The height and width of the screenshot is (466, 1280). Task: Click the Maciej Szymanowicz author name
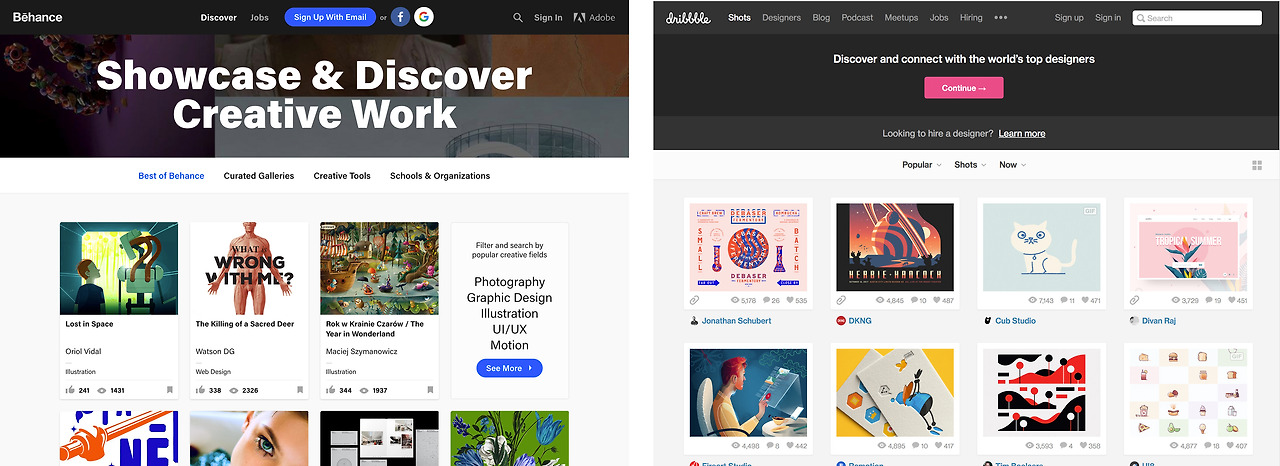click(x=363, y=352)
